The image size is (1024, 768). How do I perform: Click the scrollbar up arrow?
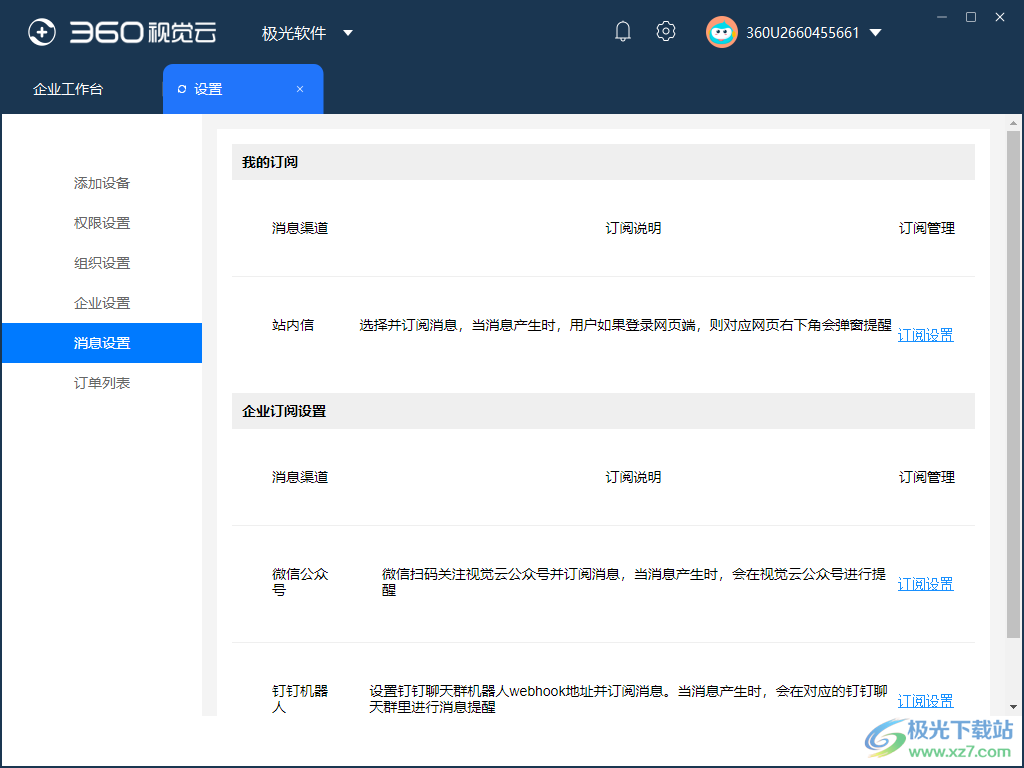[x=1013, y=123]
